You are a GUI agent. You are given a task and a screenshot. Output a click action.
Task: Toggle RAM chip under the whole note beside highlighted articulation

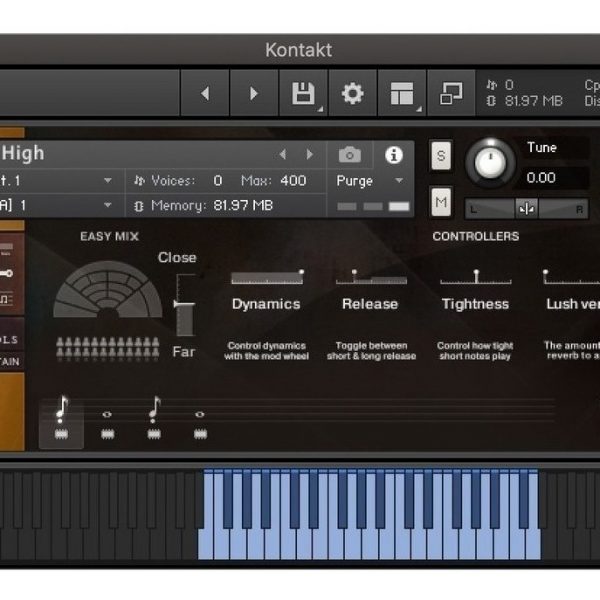(108, 434)
